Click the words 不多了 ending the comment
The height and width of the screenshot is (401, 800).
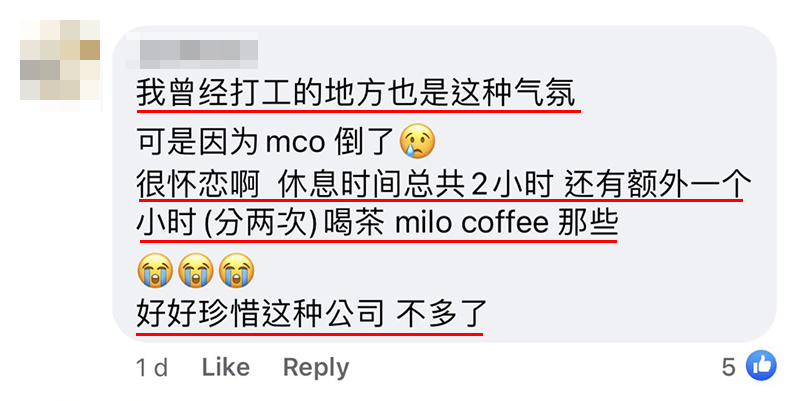[441, 314]
